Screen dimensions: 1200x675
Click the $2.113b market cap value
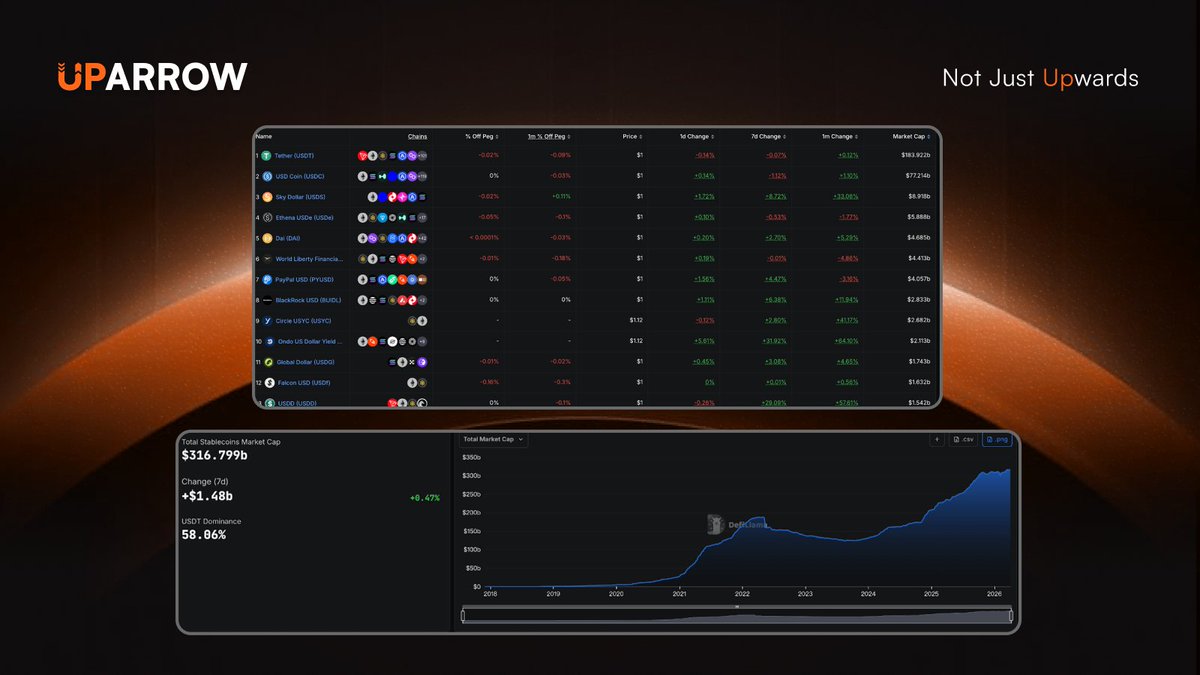pos(920,341)
